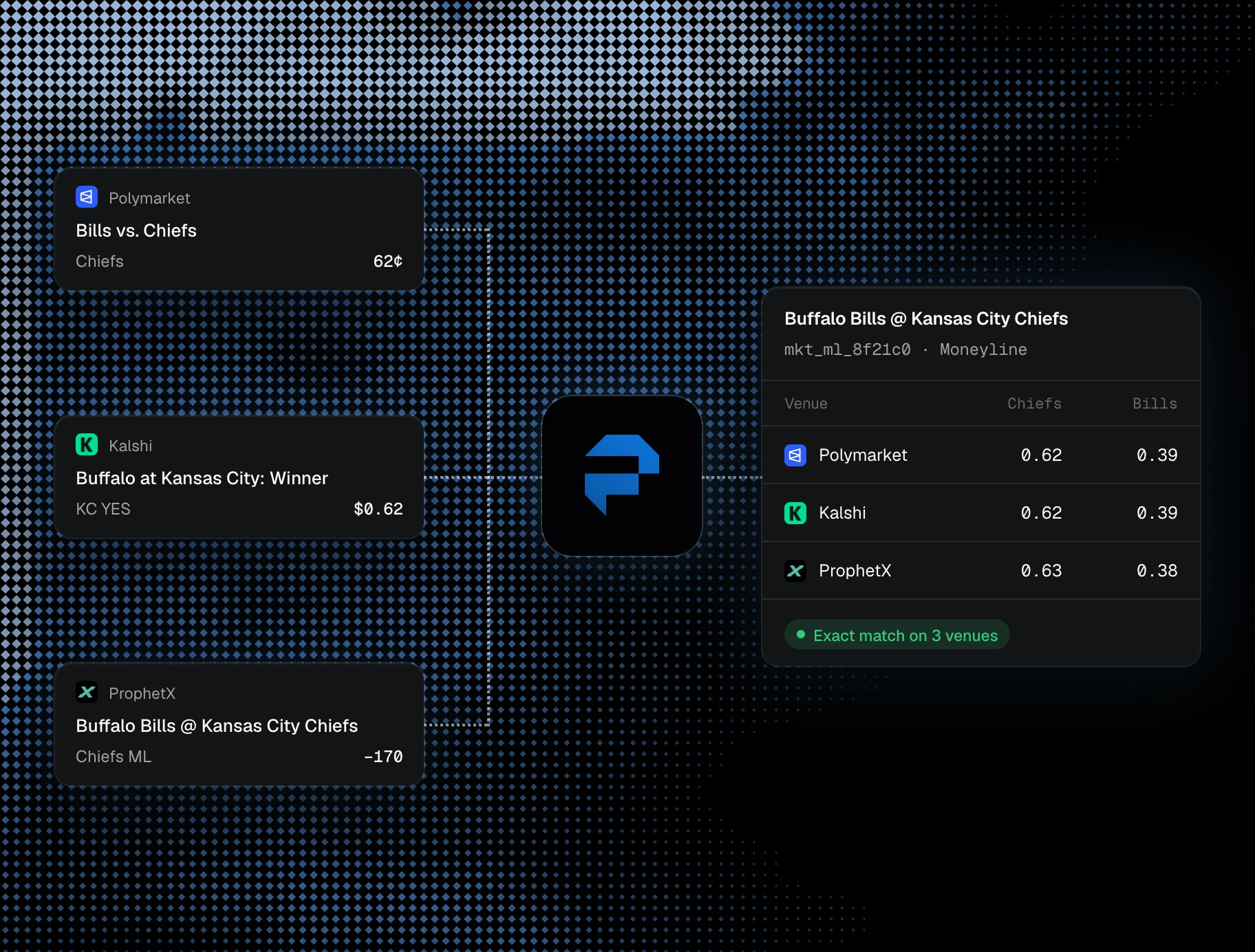Open the 'Bills vs. Chiefs' card title
The image size is (1255, 952).
136,230
